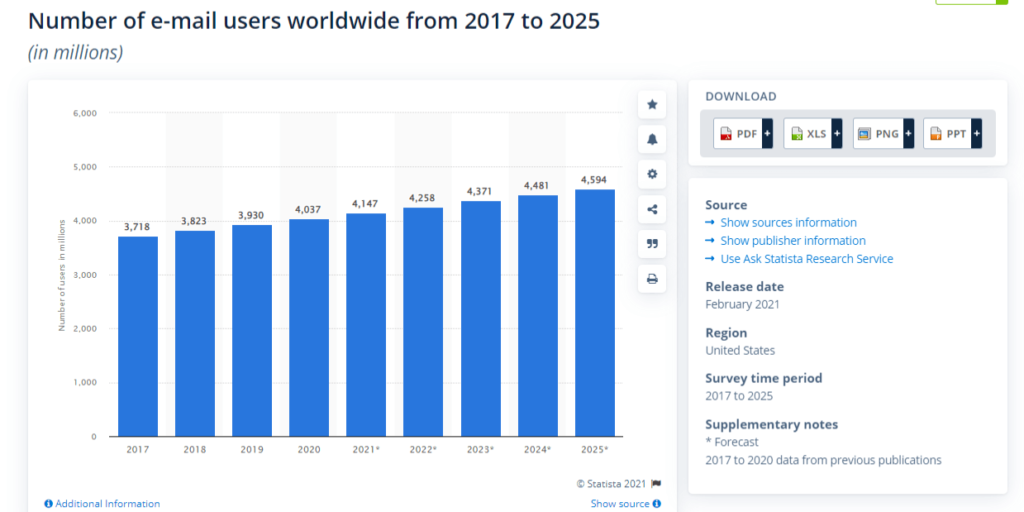Expand the PPT plus dropdown
The width and height of the screenshot is (1024, 512).
(977, 134)
